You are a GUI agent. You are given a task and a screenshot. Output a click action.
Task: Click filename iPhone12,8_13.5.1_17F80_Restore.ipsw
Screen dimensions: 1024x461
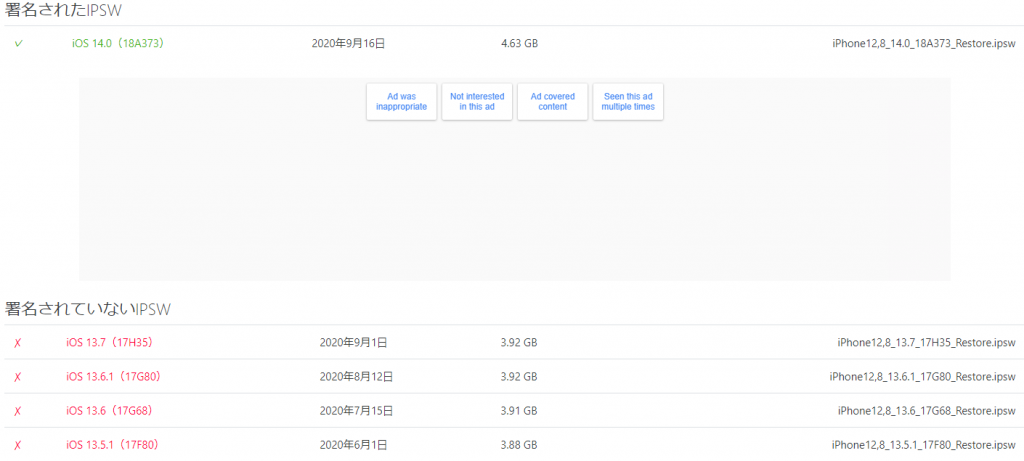(923, 445)
